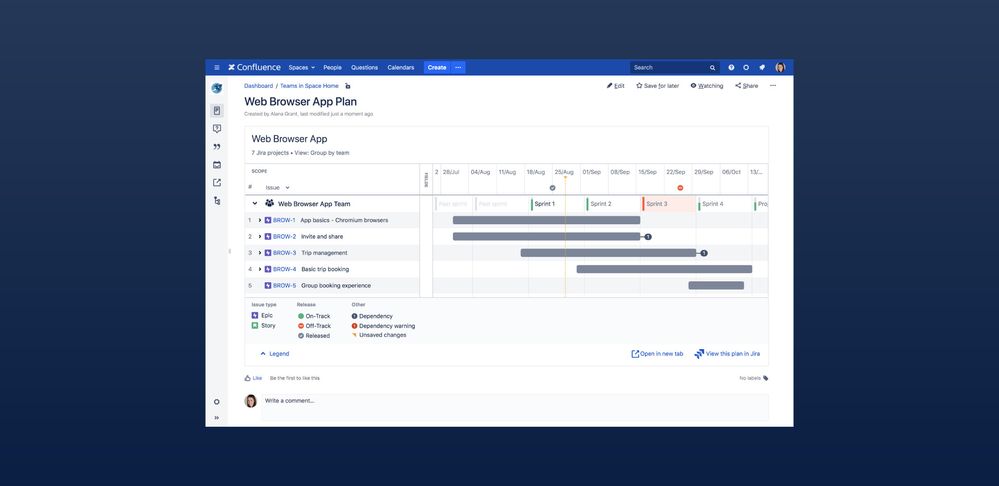Screen dimensions: 999x486
Task: Open the Spaces dropdown menu
Action: point(301,68)
